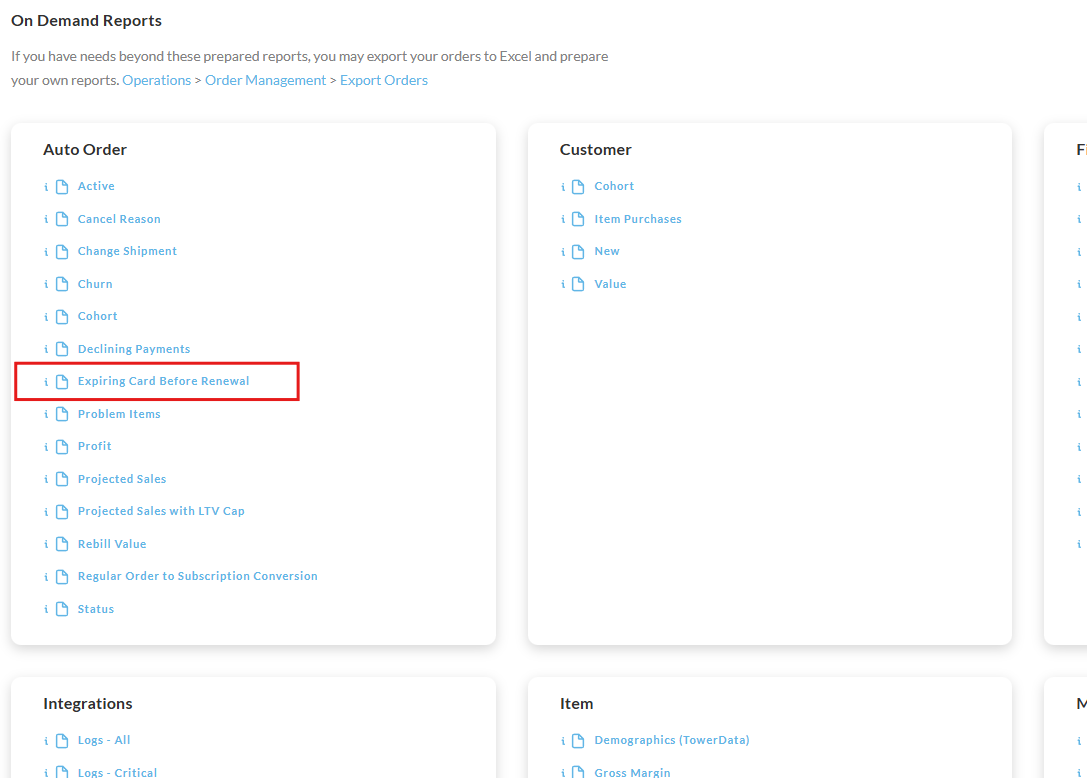The image size is (1087, 778).
Task: Open Projected Sales with LTV Cap report
Action: click(161, 511)
